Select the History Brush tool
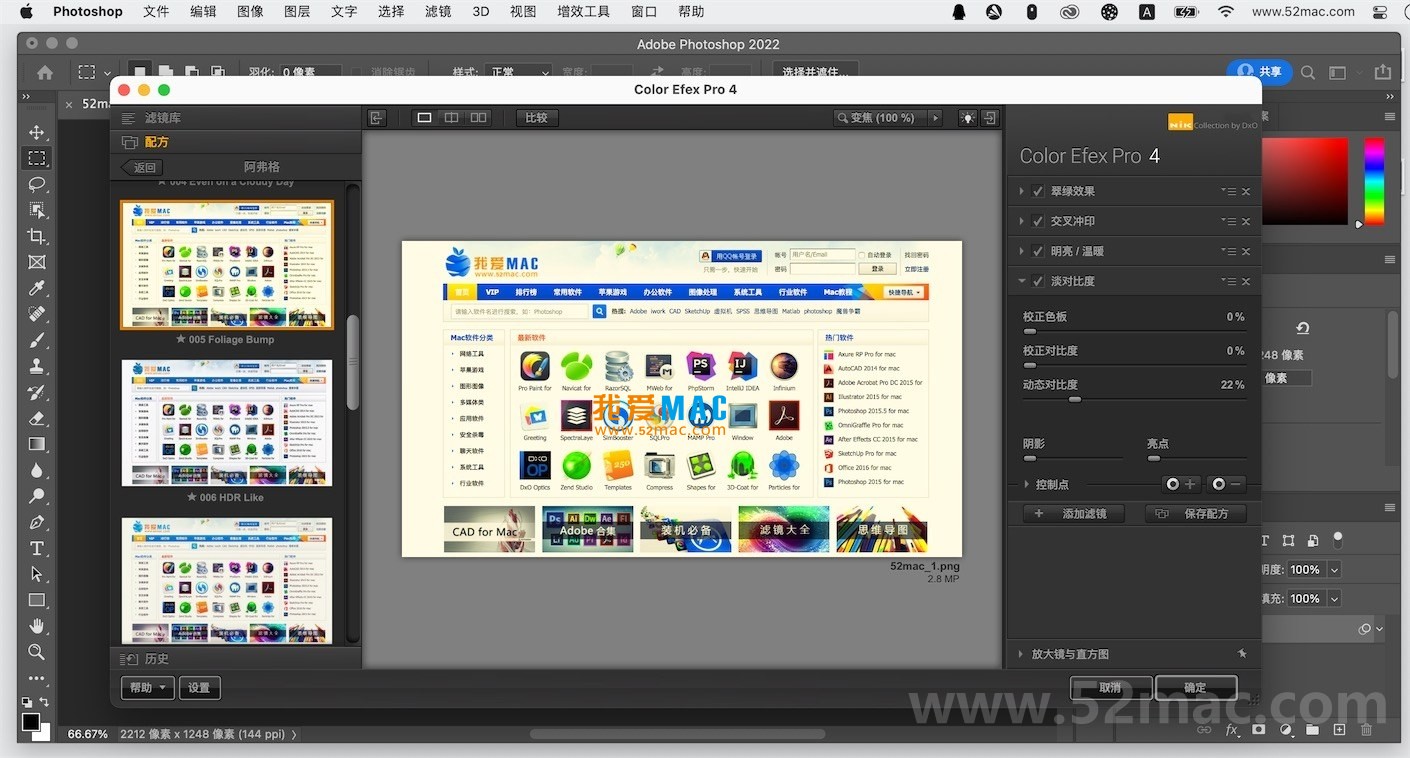 point(37,392)
